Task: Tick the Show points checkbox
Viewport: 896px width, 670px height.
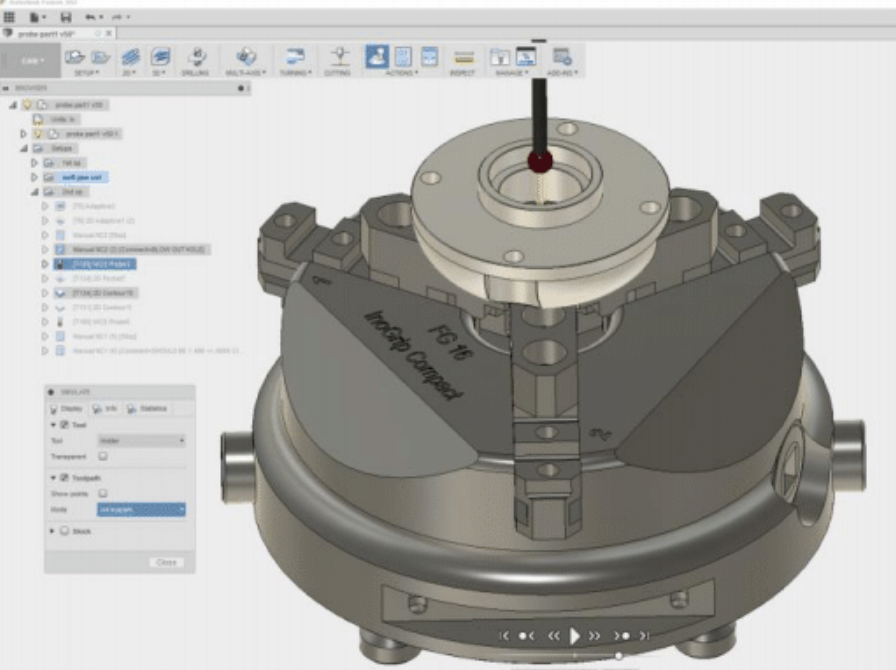Action: pos(103,494)
